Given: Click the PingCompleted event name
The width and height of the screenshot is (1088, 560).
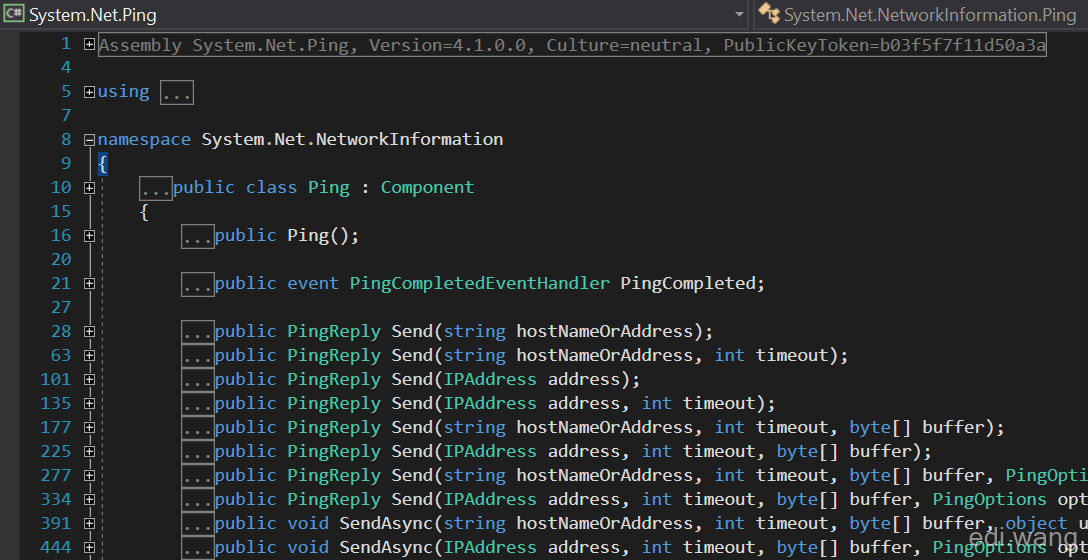Looking at the screenshot, I should pos(688,283).
